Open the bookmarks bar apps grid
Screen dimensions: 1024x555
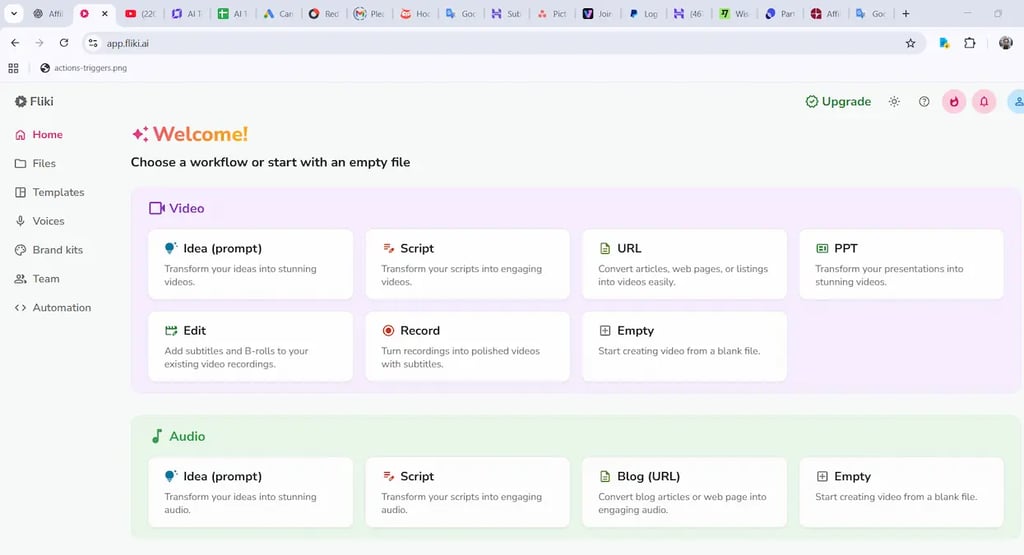coord(13,68)
